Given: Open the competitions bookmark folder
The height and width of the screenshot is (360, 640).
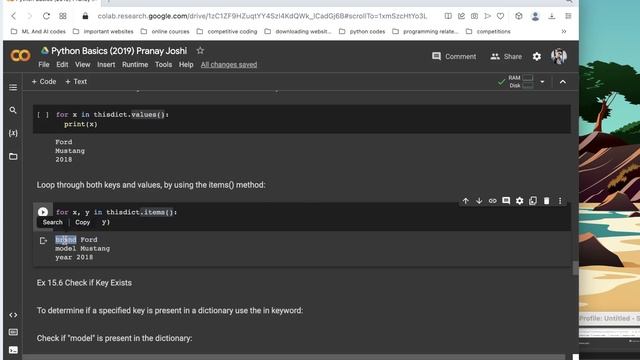Looking at the screenshot, I should (x=488, y=31).
